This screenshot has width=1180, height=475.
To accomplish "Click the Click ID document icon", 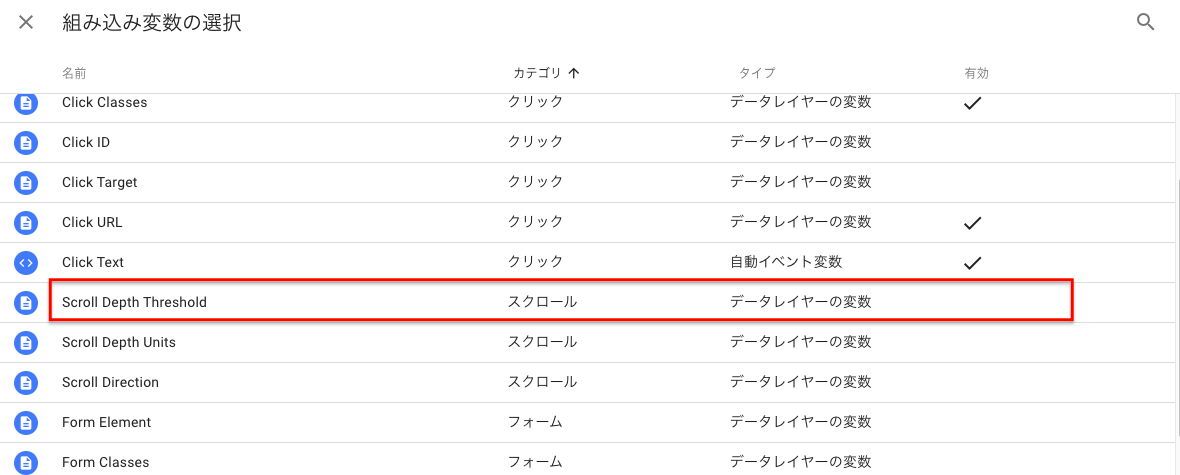I will click(x=26, y=142).
